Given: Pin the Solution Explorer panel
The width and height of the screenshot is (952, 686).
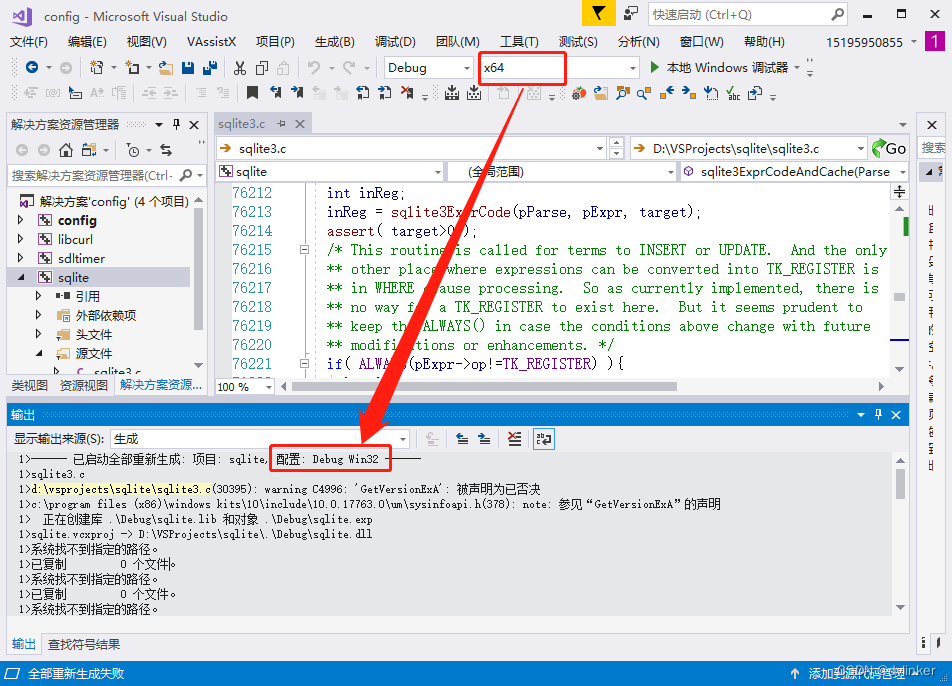Looking at the screenshot, I should (177, 124).
